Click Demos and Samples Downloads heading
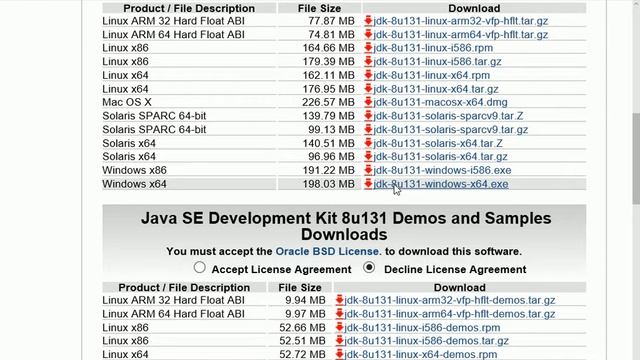640x360 pixels. click(346, 226)
